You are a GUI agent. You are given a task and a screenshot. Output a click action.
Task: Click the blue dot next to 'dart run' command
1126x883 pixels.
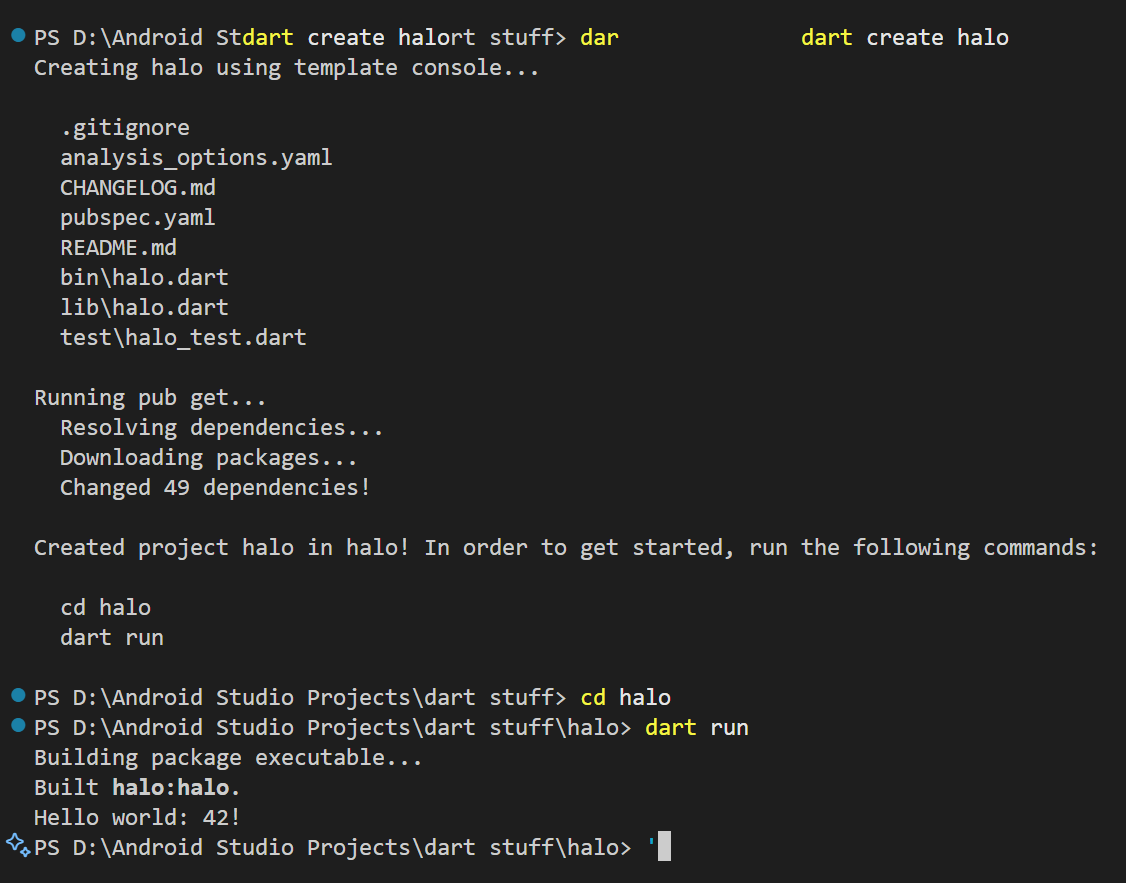(18, 725)
